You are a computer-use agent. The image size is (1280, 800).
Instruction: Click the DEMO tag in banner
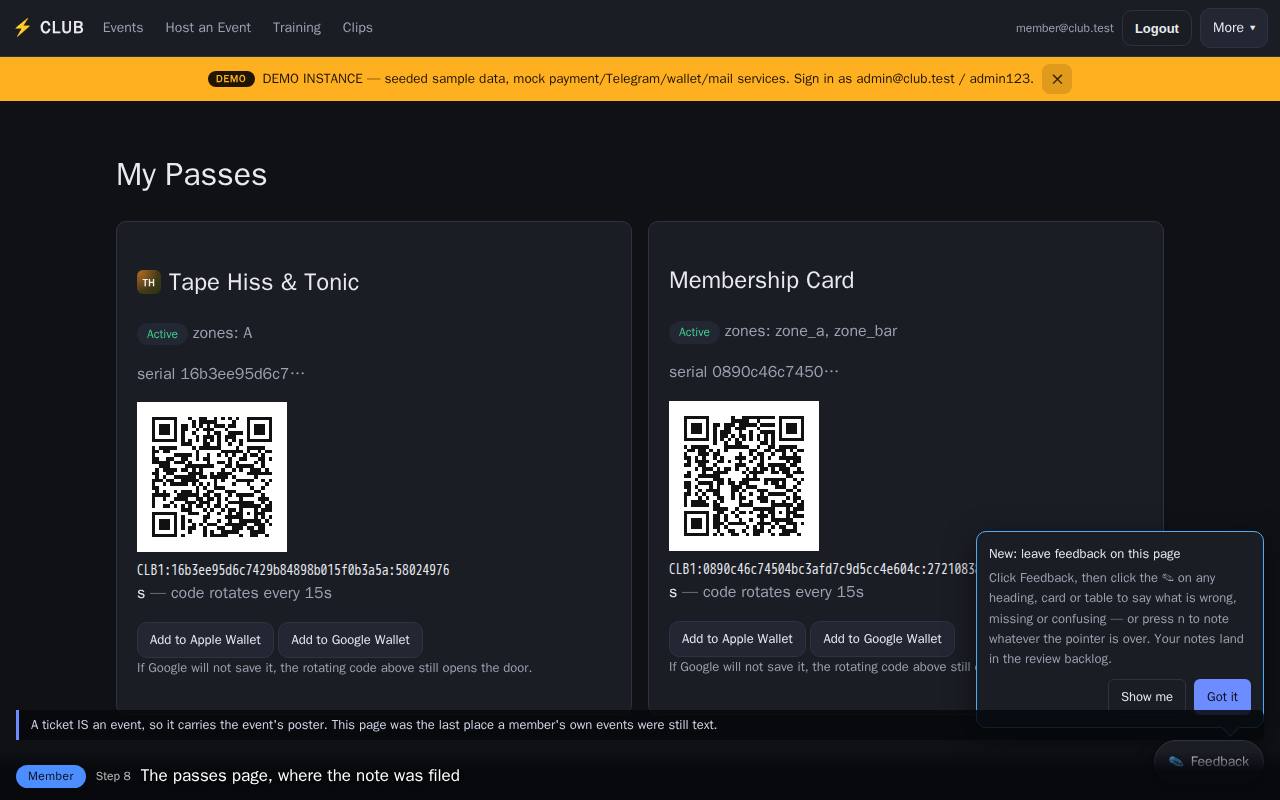pyautogui.click(x=231, y=79)
